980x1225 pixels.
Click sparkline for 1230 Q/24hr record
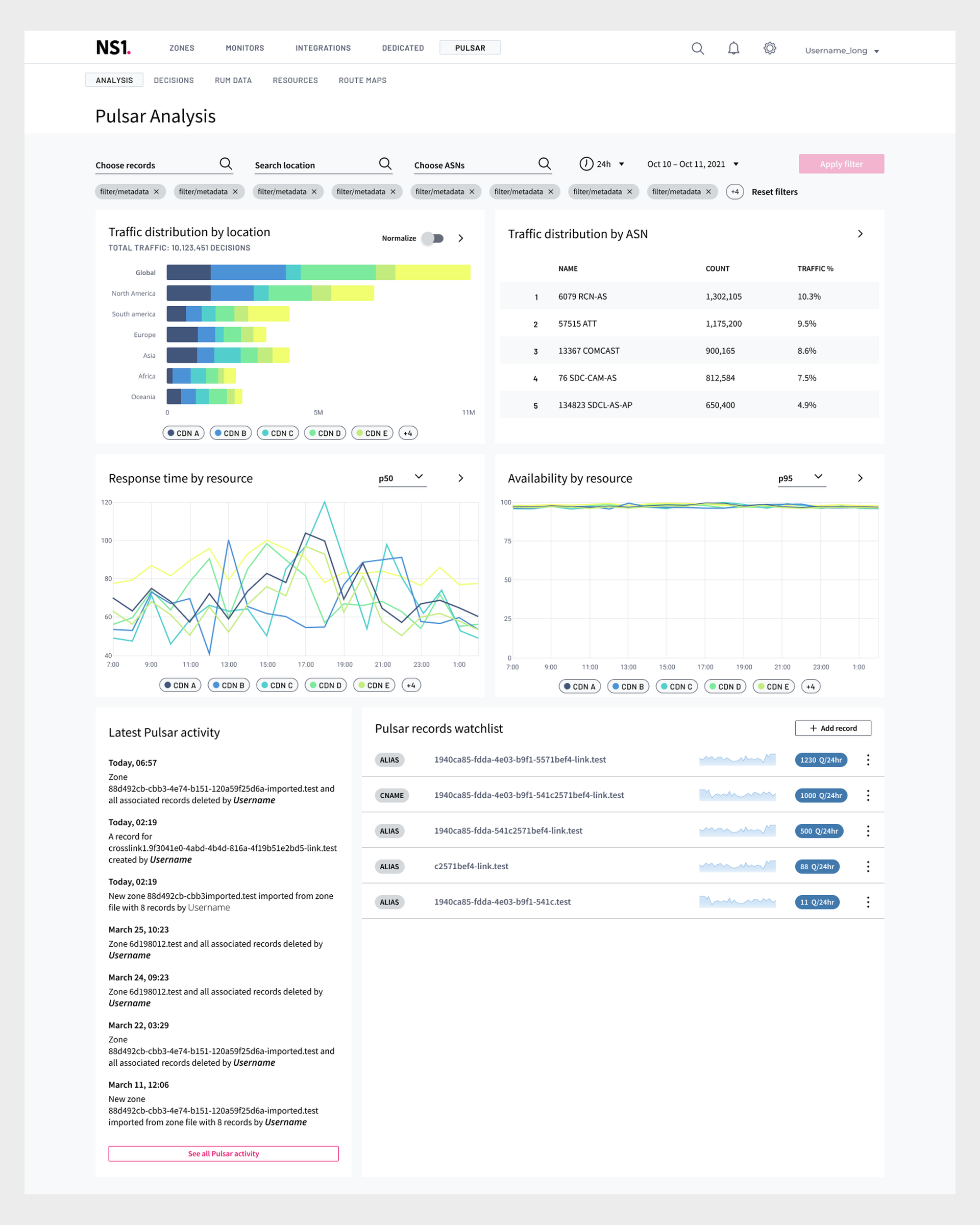738,759
